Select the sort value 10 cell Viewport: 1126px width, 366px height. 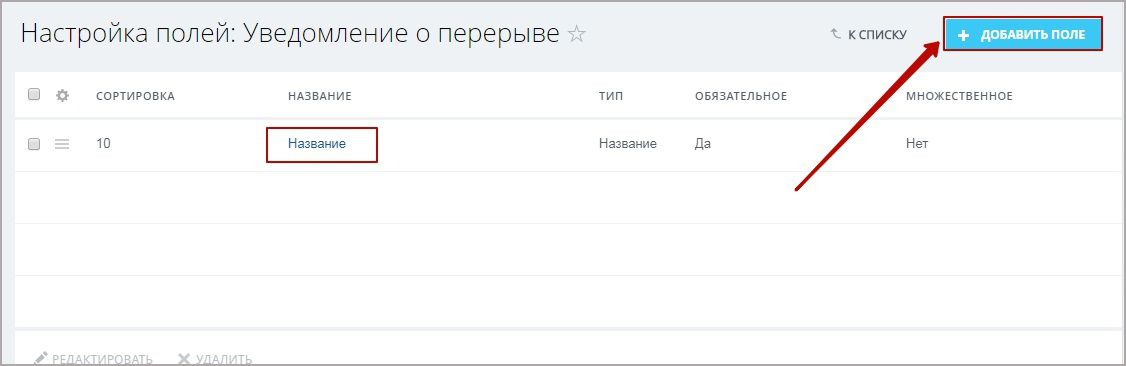[103, 144]
